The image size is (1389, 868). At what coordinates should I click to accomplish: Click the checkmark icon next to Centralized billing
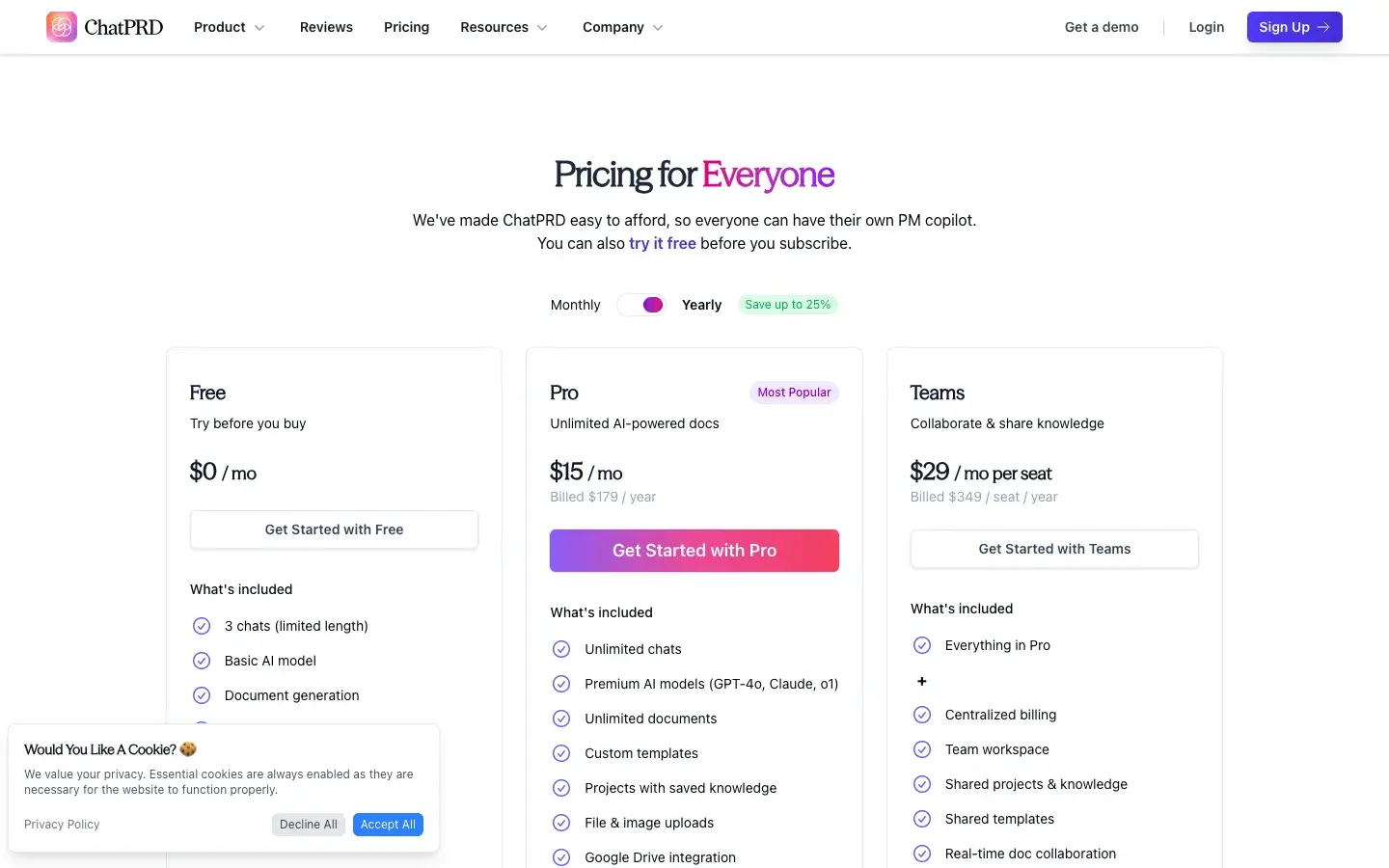point(922,715)
